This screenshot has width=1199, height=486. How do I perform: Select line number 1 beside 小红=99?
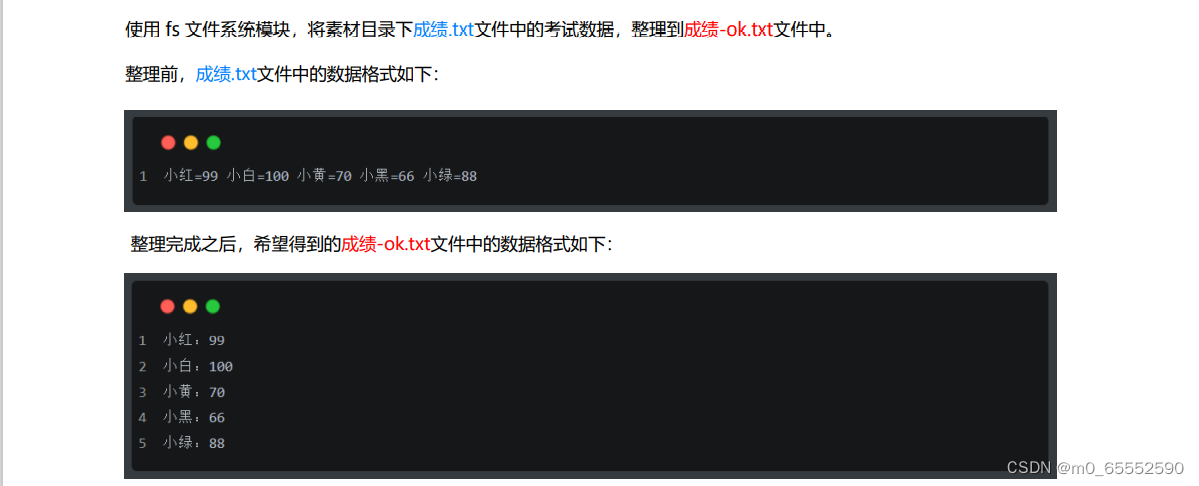click(x=143, y=177)
